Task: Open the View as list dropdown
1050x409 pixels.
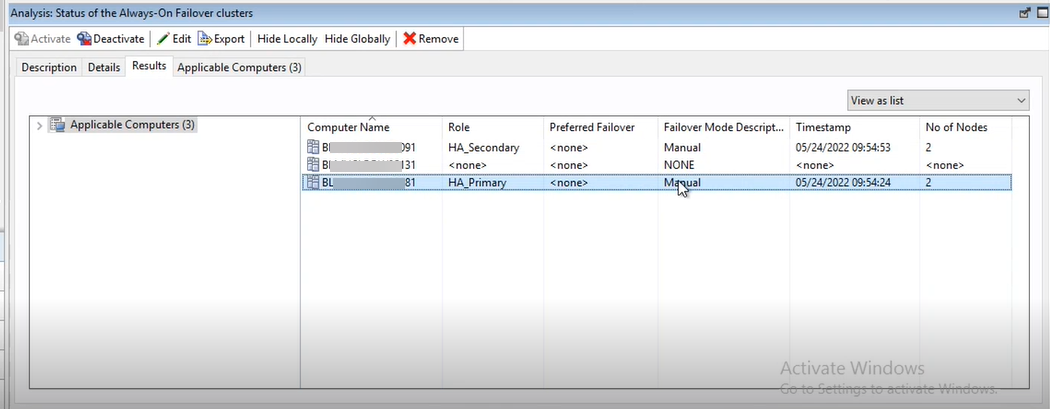Action: pyautogui.click(x=938, y=100)
